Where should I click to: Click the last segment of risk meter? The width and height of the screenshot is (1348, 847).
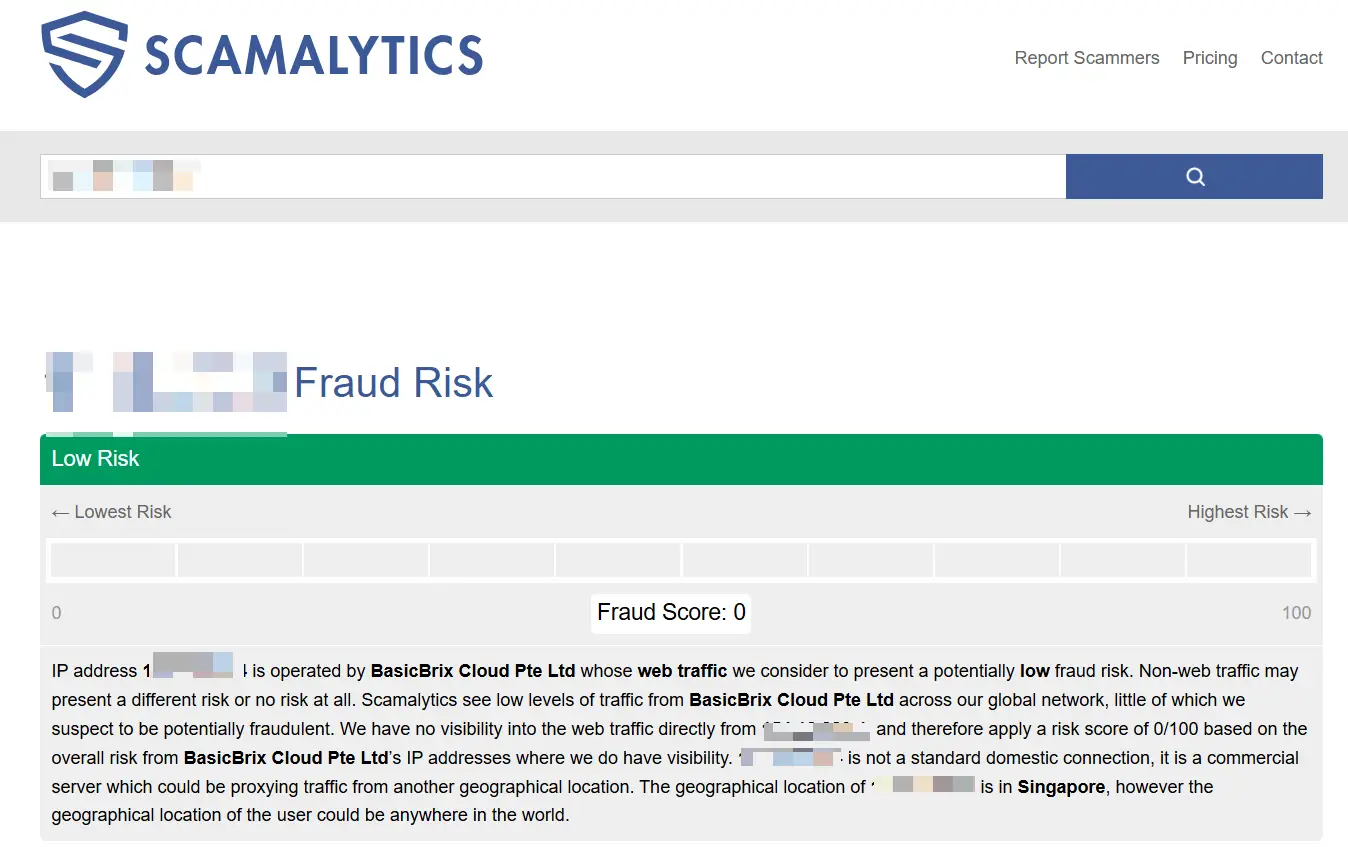coord(1248,560)
